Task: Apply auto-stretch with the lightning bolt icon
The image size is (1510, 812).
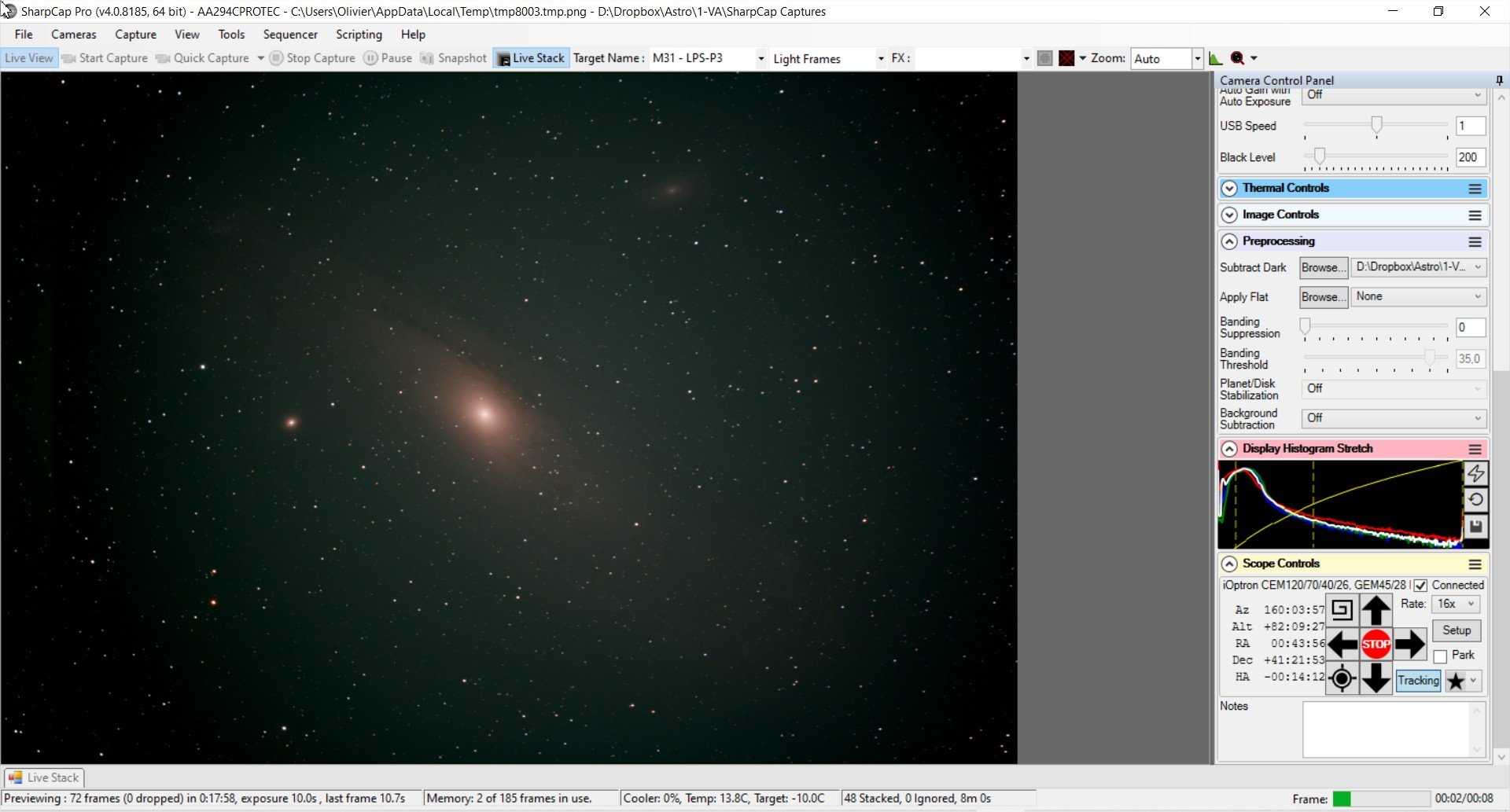Action: pyautogui.click(x=1476, y=473)
